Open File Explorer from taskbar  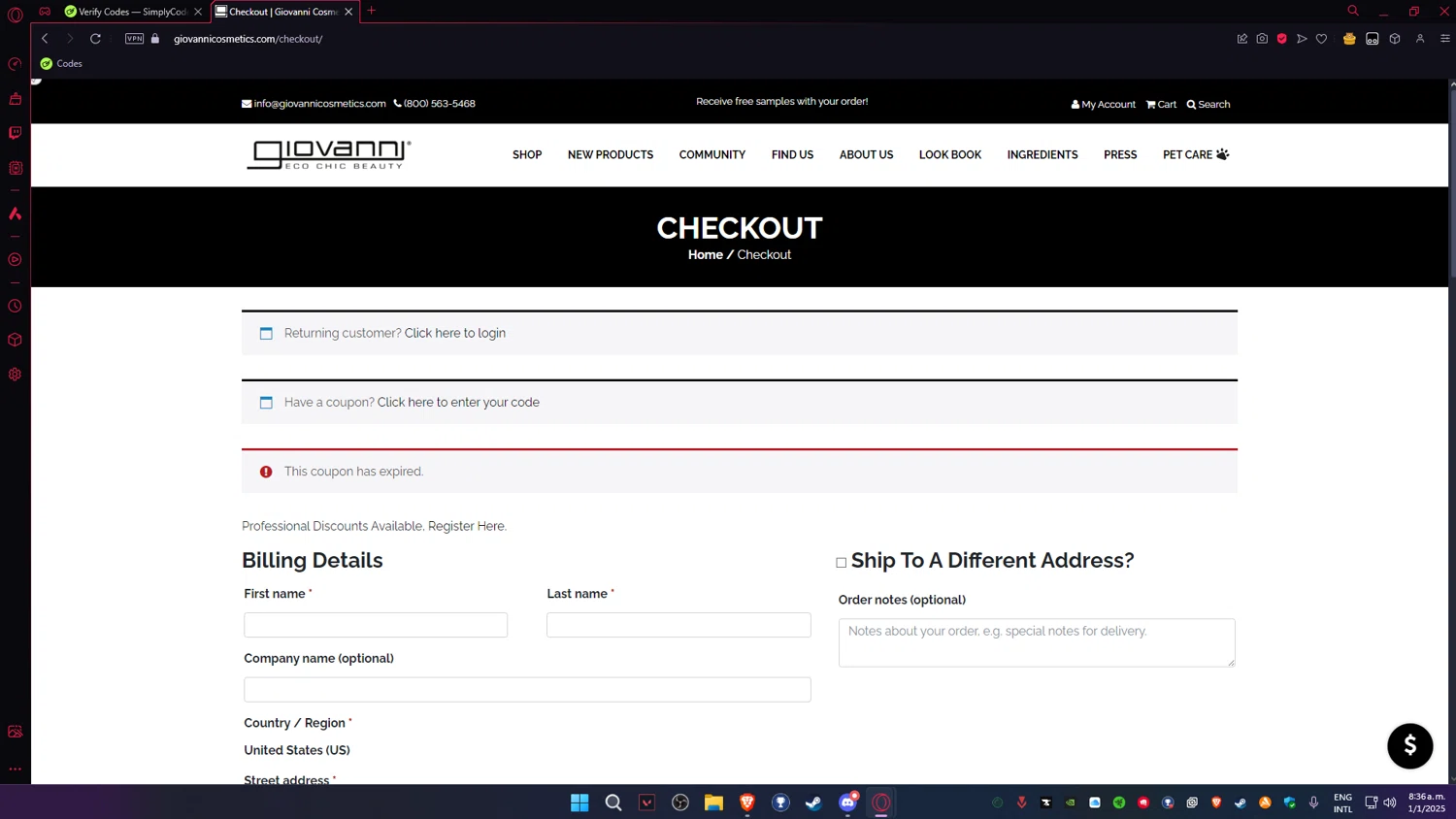714,803
